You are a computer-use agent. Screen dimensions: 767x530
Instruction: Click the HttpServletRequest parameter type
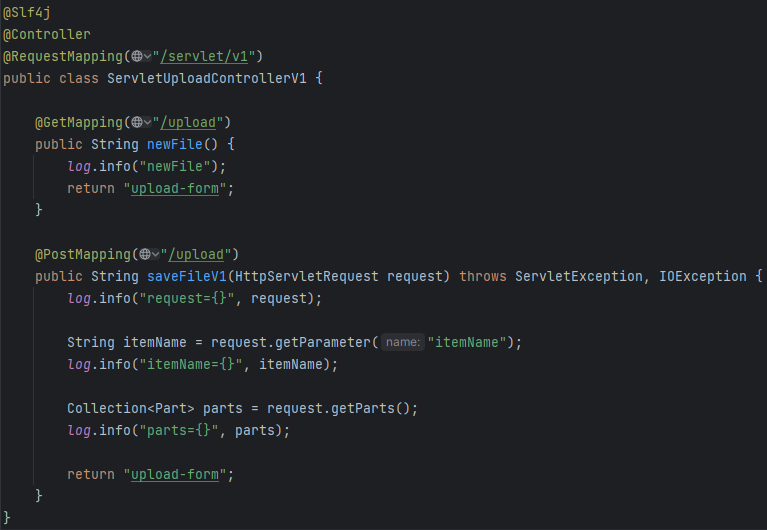pyautogui.click(x=307, y=277)
